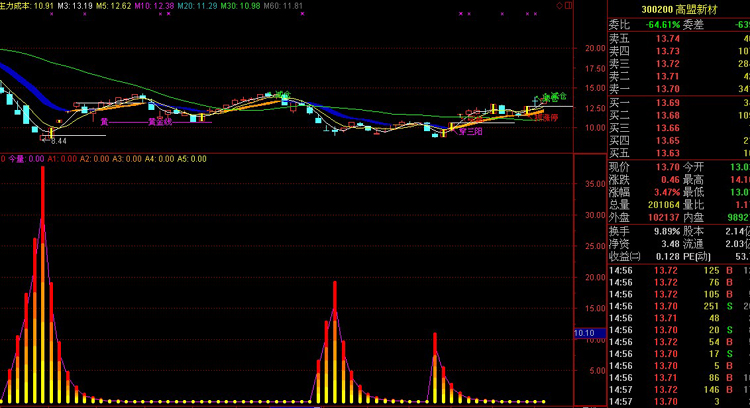This screenshot has height=408, width=750.
Task: Select the trade tick with volume 125
Action: [679, 271]
